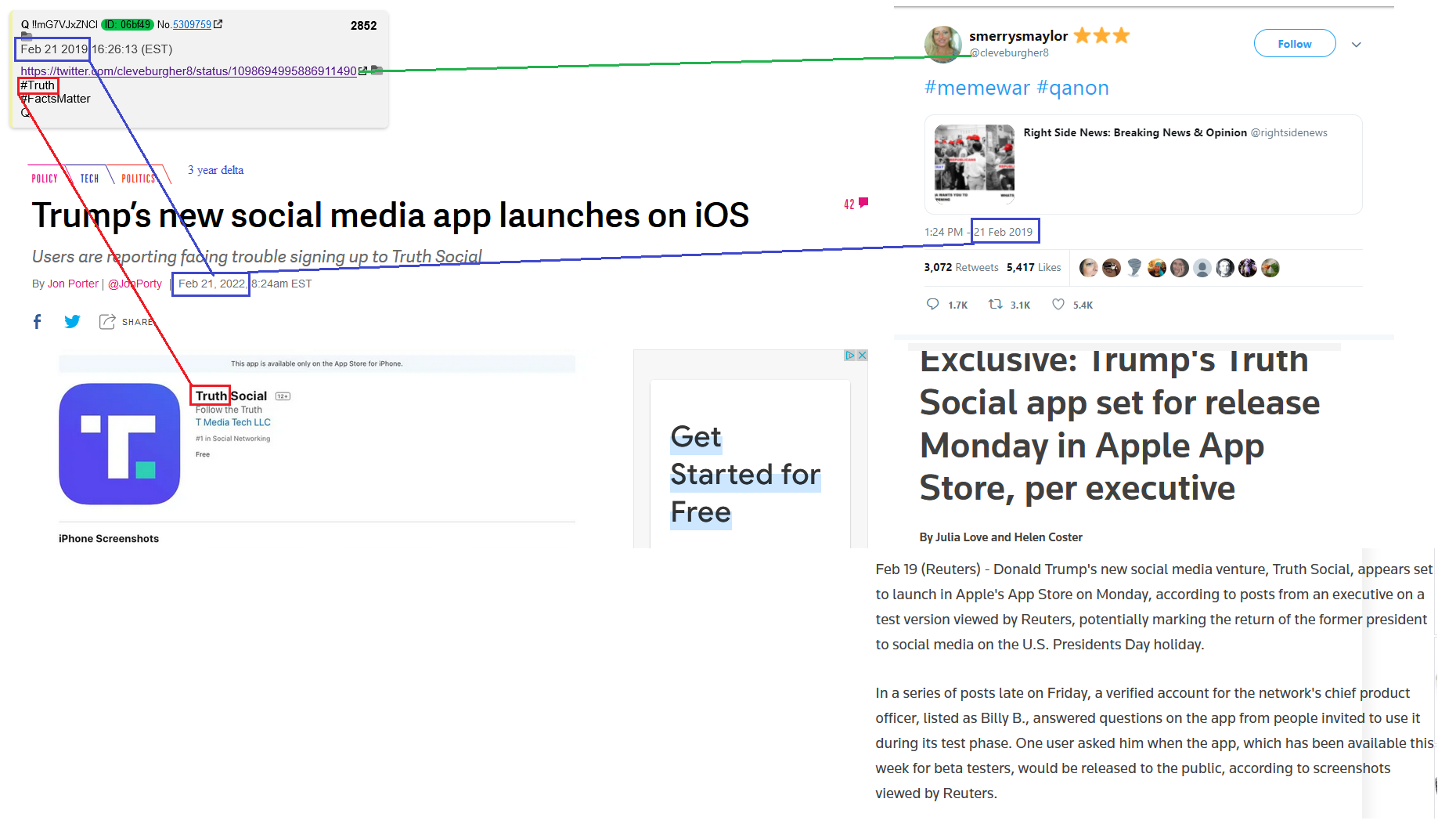
Task: View the 5,417 Likes list
Action: point(1034,267)
